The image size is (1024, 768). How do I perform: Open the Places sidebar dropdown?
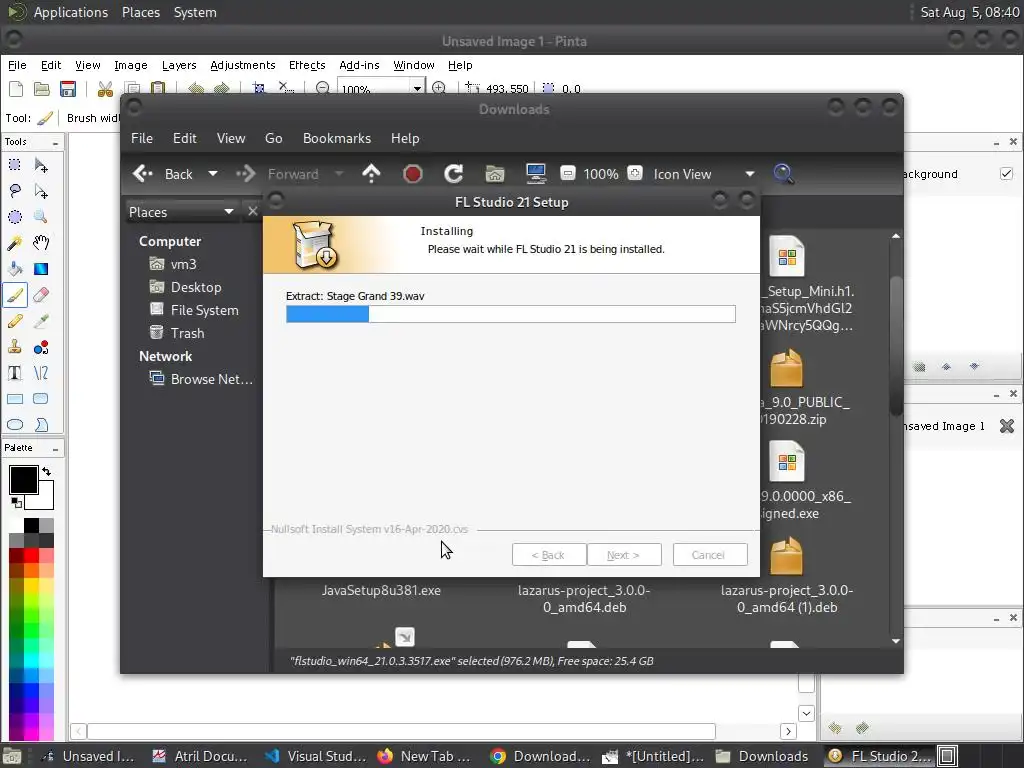pyautogui.click(x=228, y=212)
